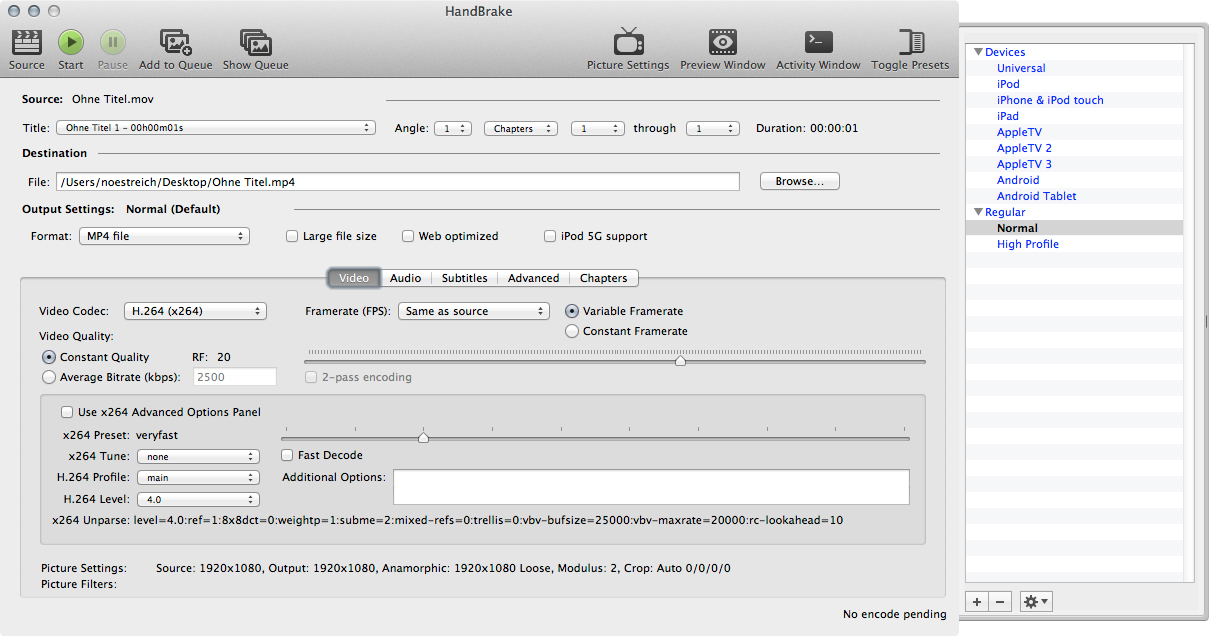Switch to the Video tab

pos(354,278)
